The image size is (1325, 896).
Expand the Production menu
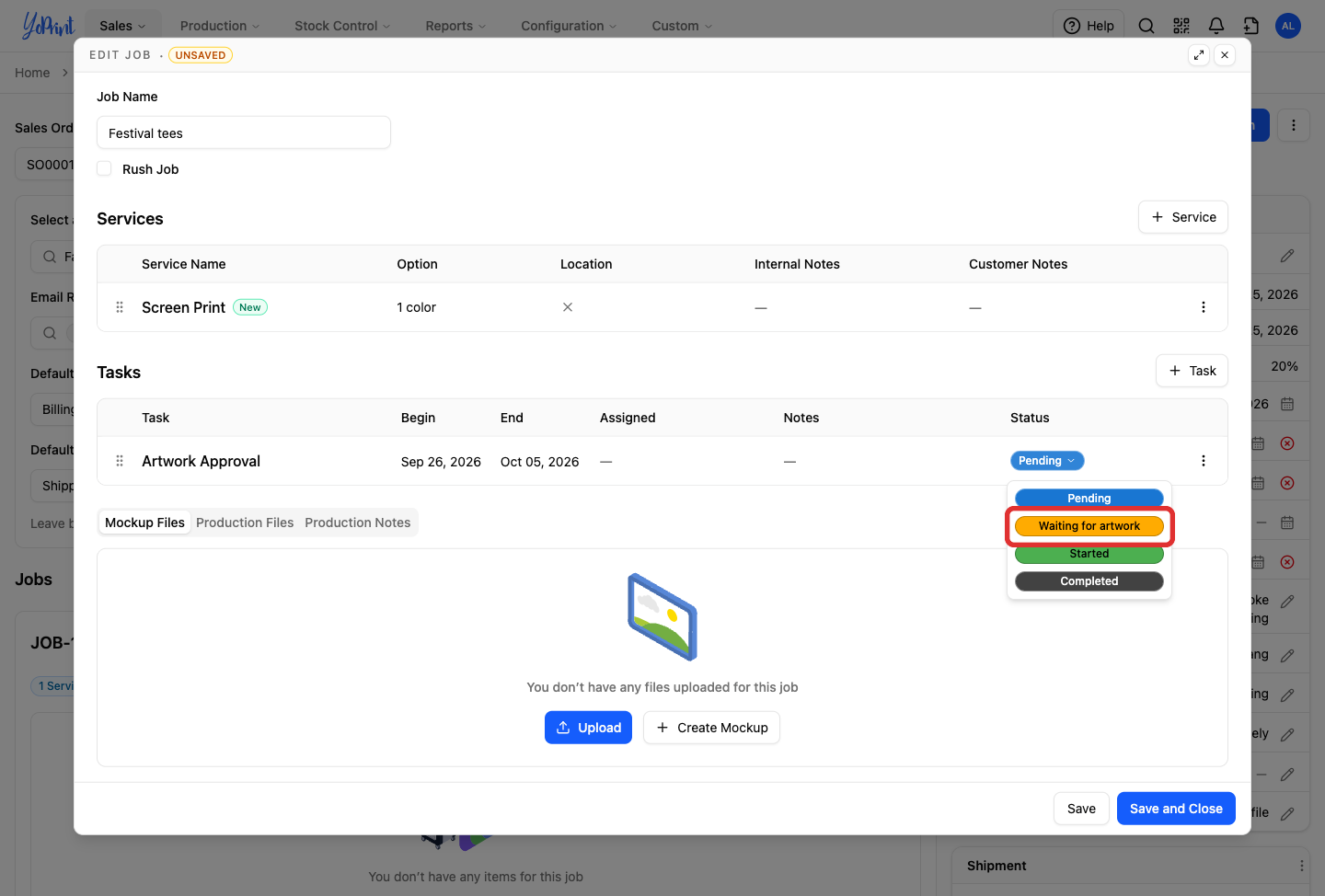(220, 26)
